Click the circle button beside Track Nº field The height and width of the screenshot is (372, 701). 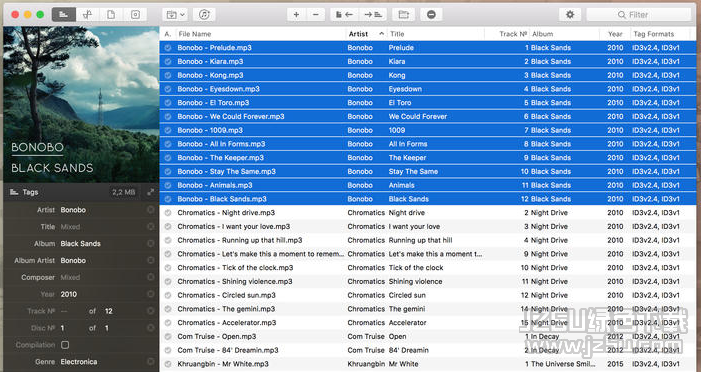(x=151, y=311)
